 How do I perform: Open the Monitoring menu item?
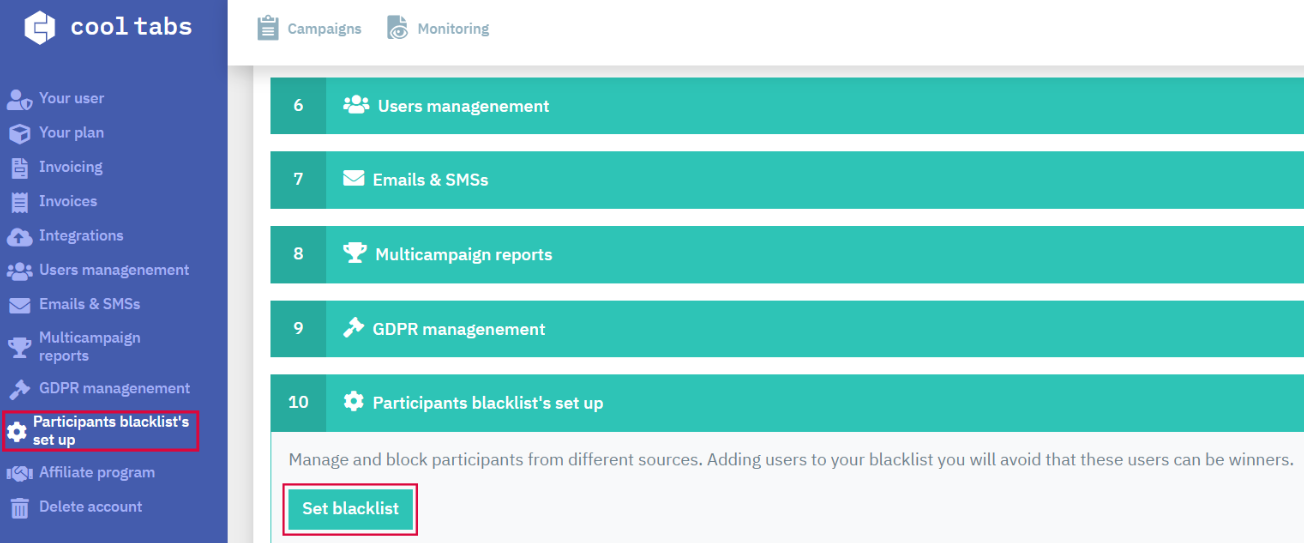(453, 29)
